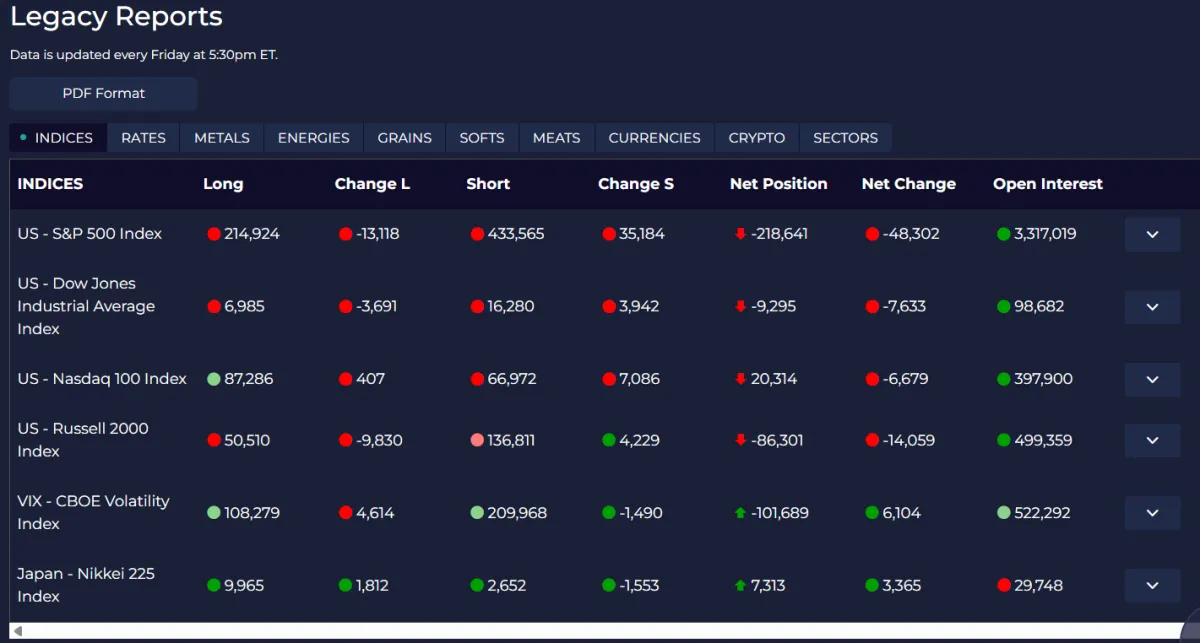The height and width of the screenshot is (643, 1200).
Task: Switch to the SECTORS tab
Action: pos(846,138)
